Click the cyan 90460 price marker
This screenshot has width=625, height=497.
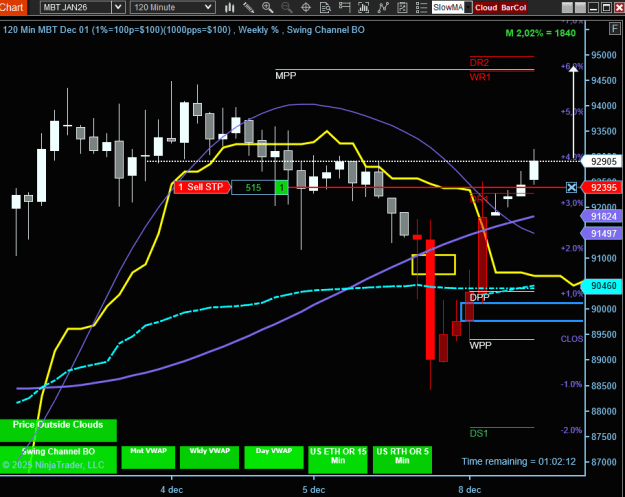[x=602, y=286]
